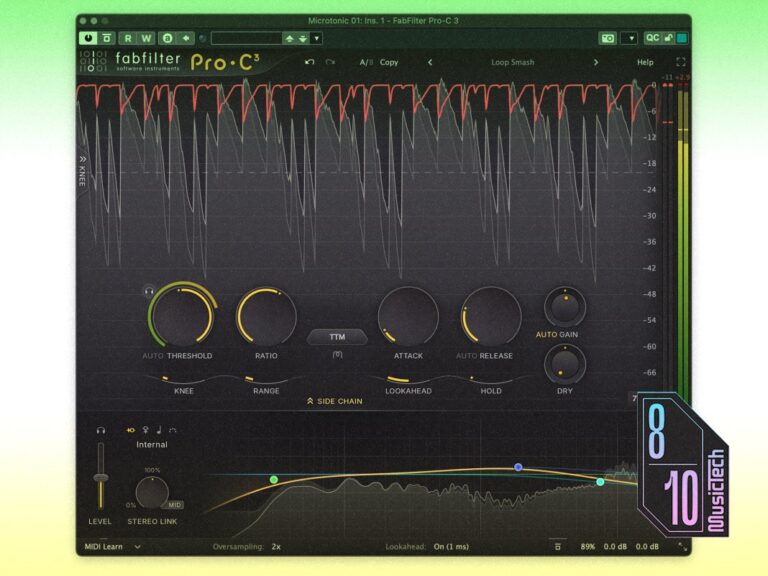Image resolution: width=768 pixels, height=576 pixels.
Task: Click the Knee slider
Action: tap(184, 379)
